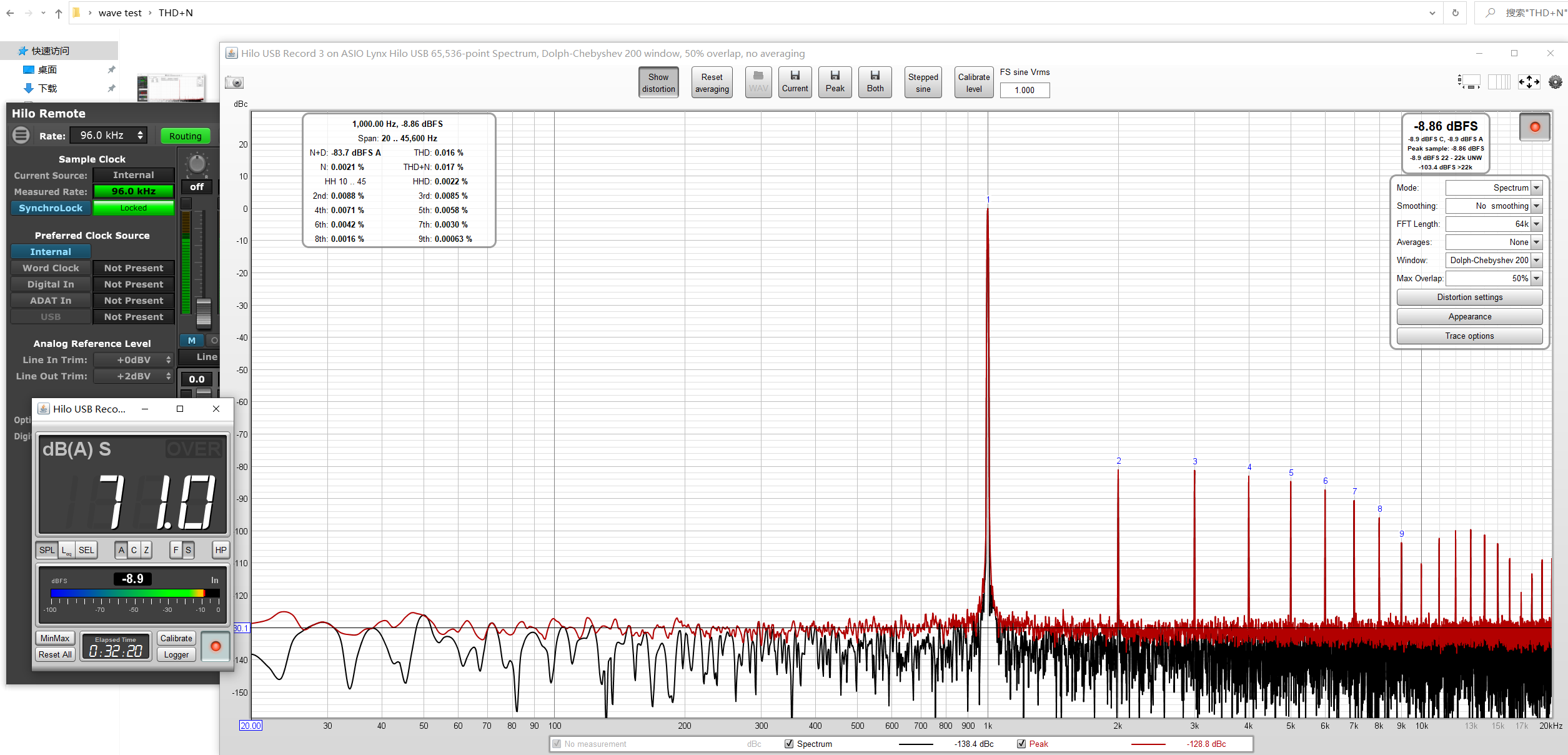Select SEL mode on SPL meter
The width and height of the screenshot is (1568, 755).
pyautogui.click(x=86, y=550)
